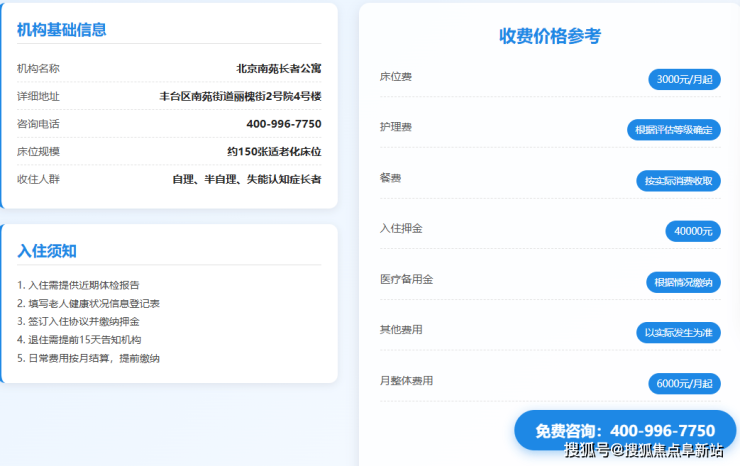The image size is (740, 466).
Task: Click the 6000元/月起 monthly total badge
Action: (x=684, y=383)
